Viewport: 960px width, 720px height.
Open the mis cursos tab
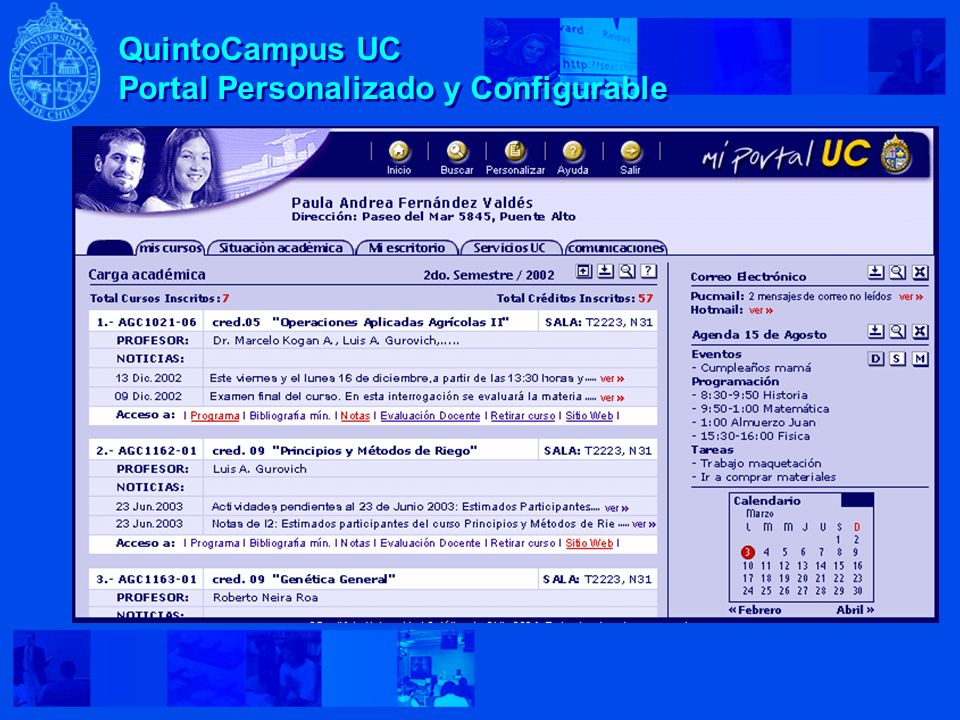coord(170,247)
